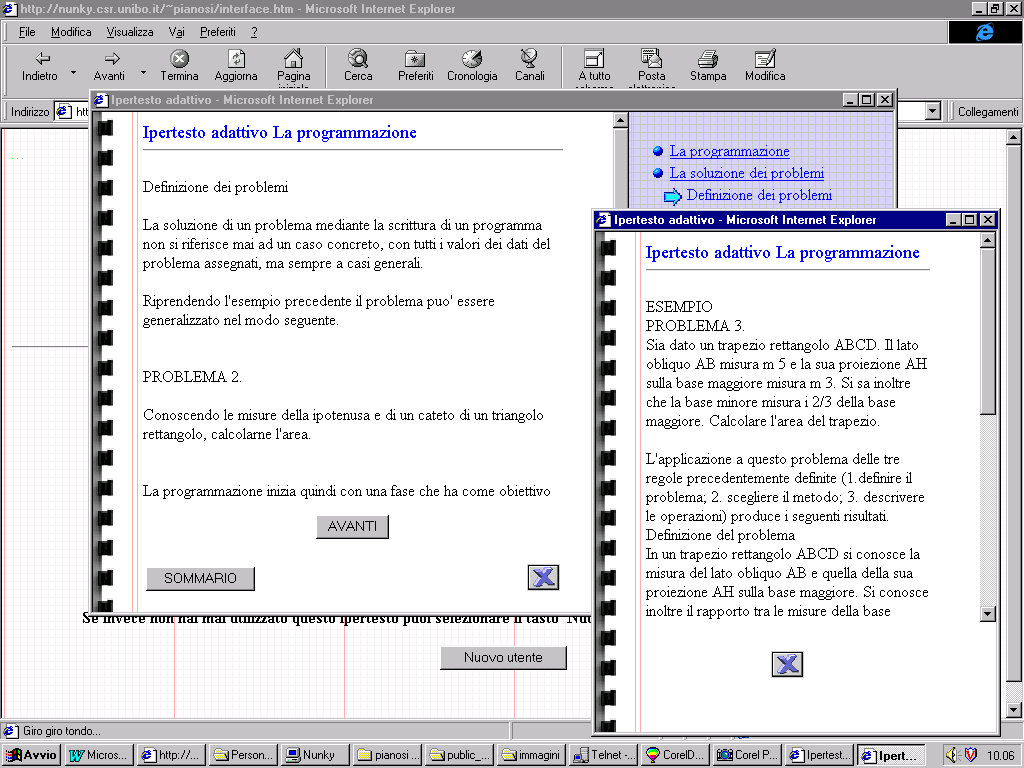Click the Avanti forward arrow icon
1024x768 pixels.
pyautogui.click(x=111, y=59)
